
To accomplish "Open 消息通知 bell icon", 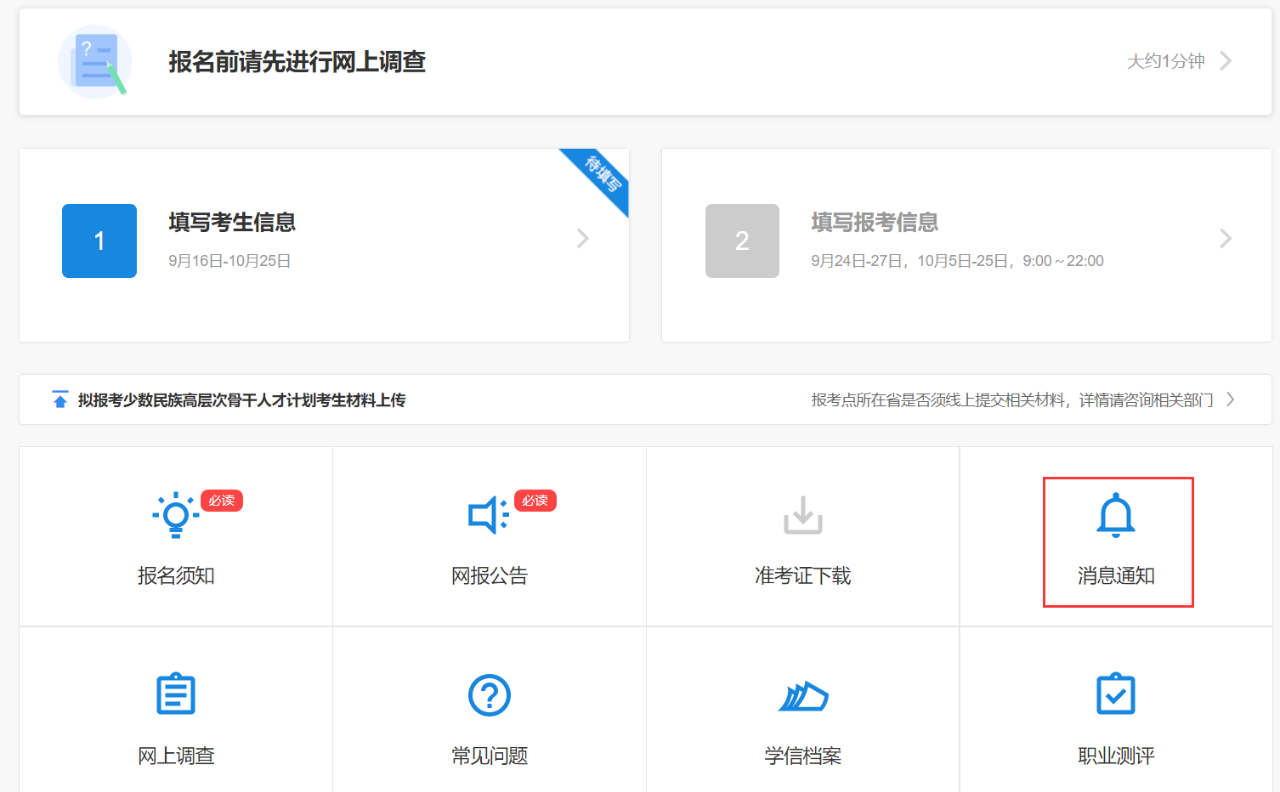I will point(1116,517).
